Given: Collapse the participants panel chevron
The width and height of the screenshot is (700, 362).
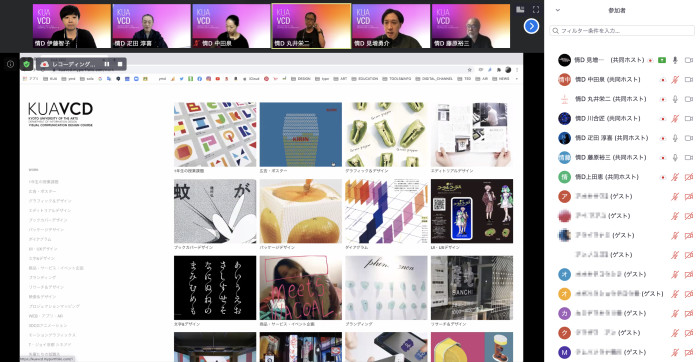Looking at the screenshot, I should 558,10.
